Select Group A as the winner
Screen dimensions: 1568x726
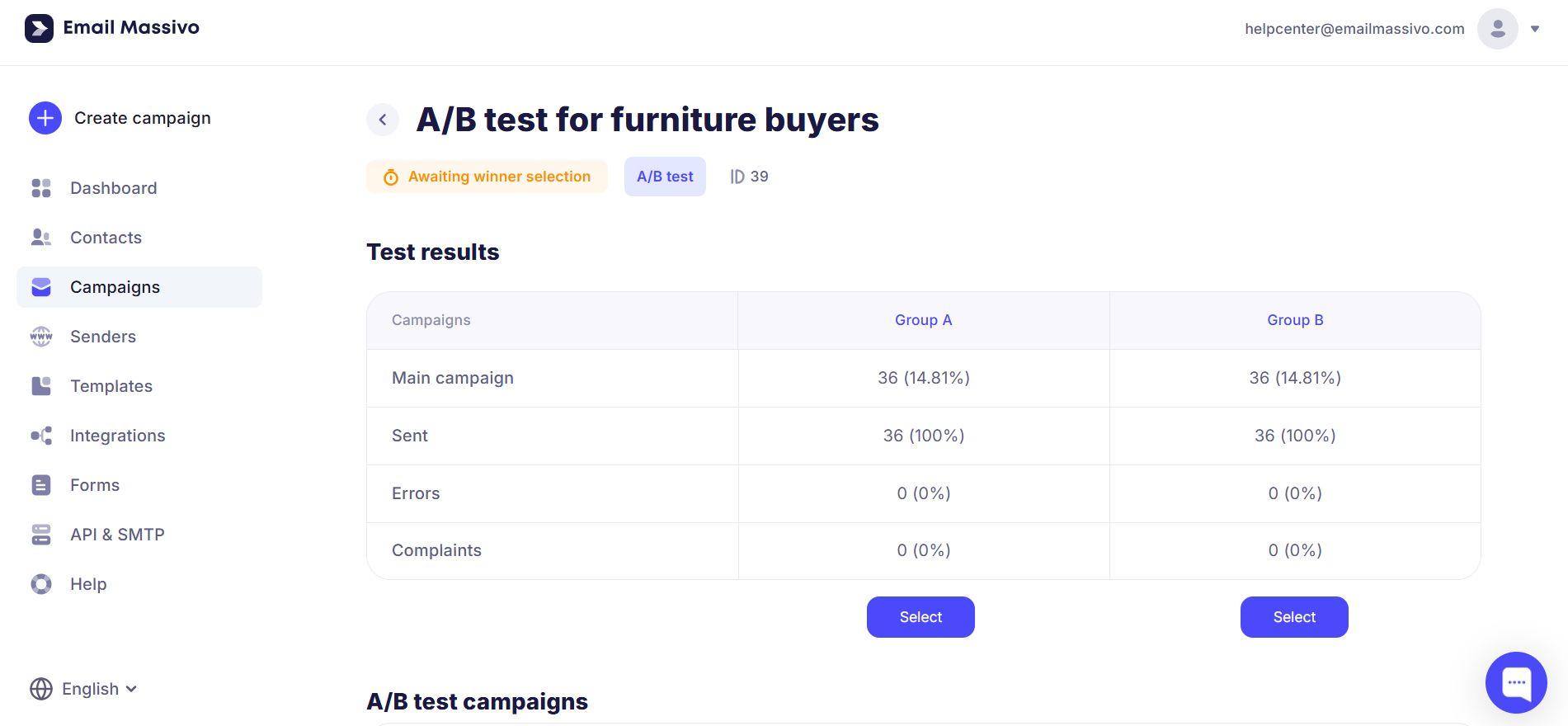click(x=921, y=617)
